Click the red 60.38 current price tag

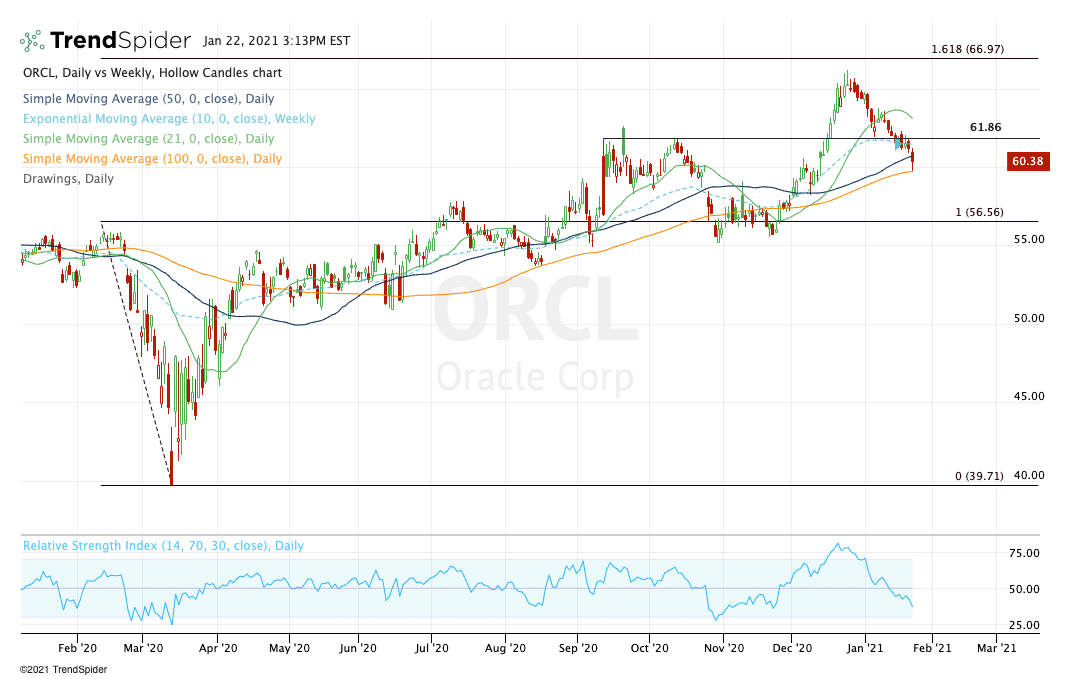tap(1028, 162)
